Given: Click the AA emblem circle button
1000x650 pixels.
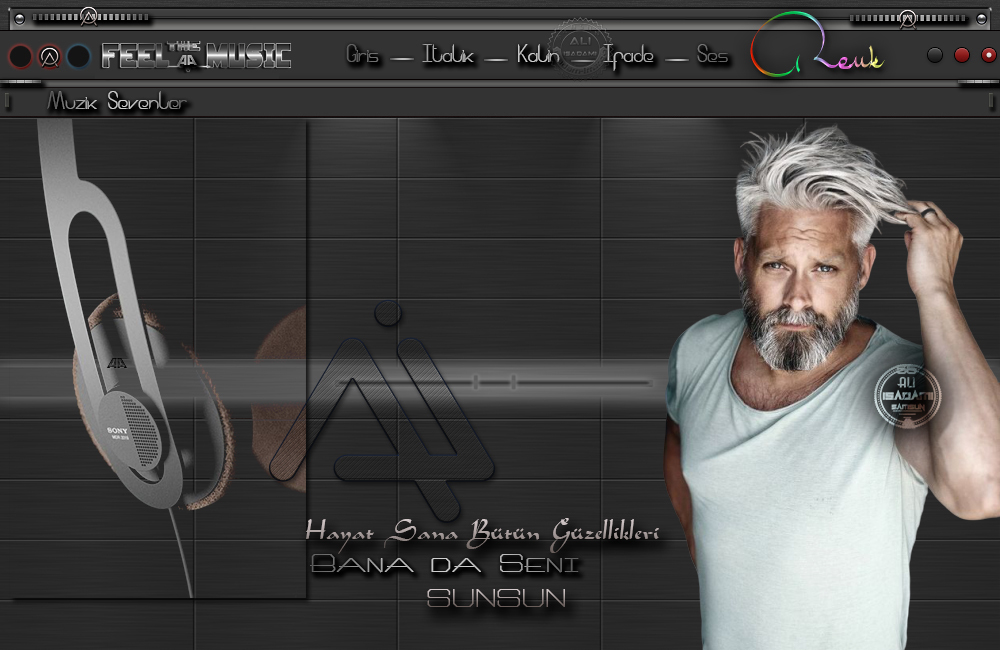Looking at the screenshot, I should click(49, 56).
